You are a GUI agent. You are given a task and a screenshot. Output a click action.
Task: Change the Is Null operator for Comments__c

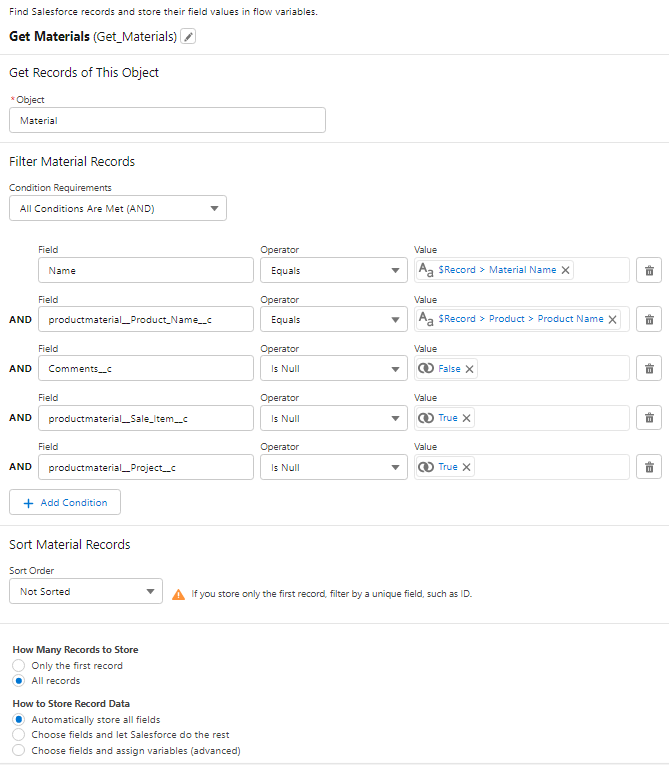(333, 368)
